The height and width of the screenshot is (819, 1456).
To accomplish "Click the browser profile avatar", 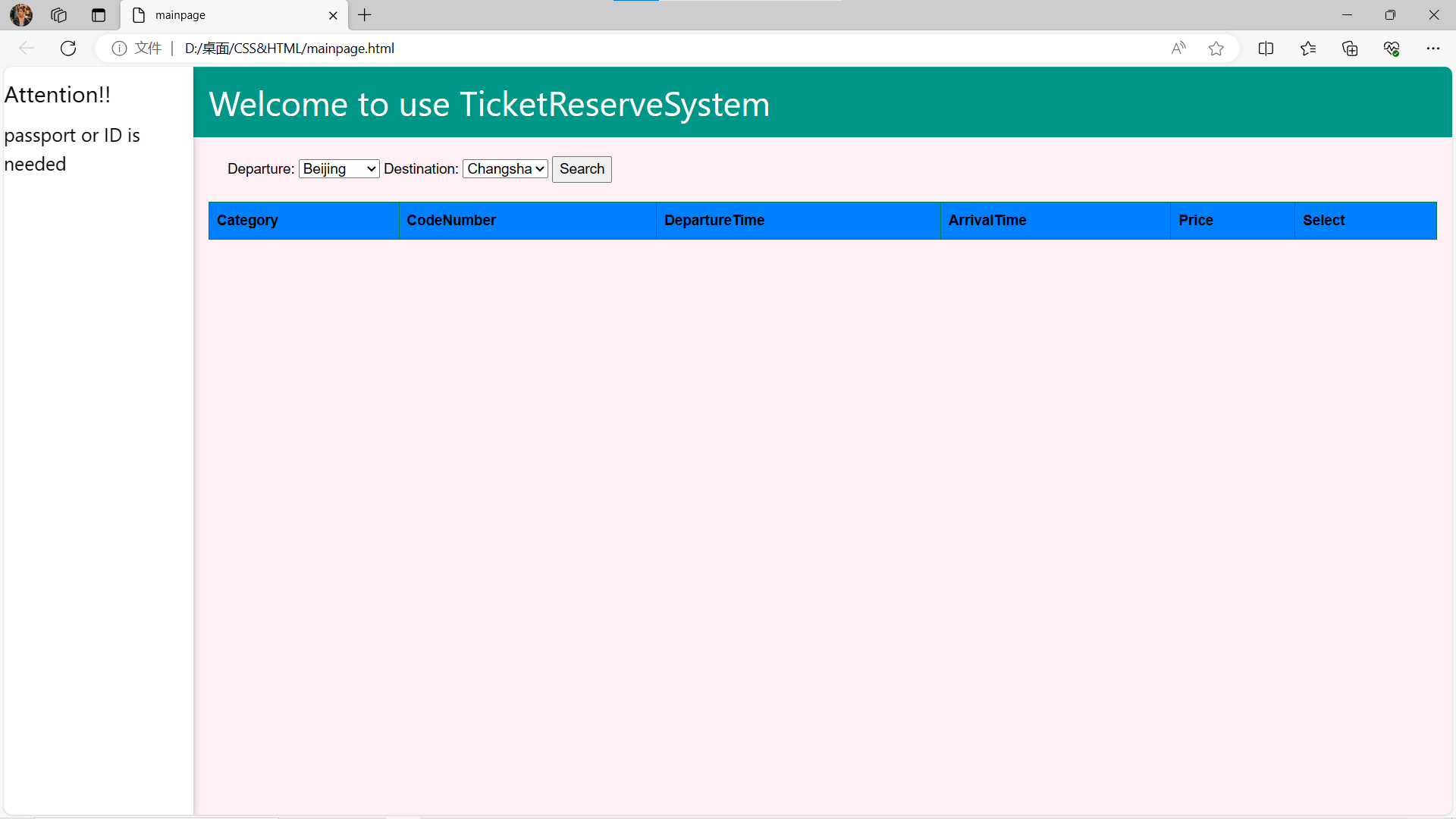I will [x=21, y=14].
